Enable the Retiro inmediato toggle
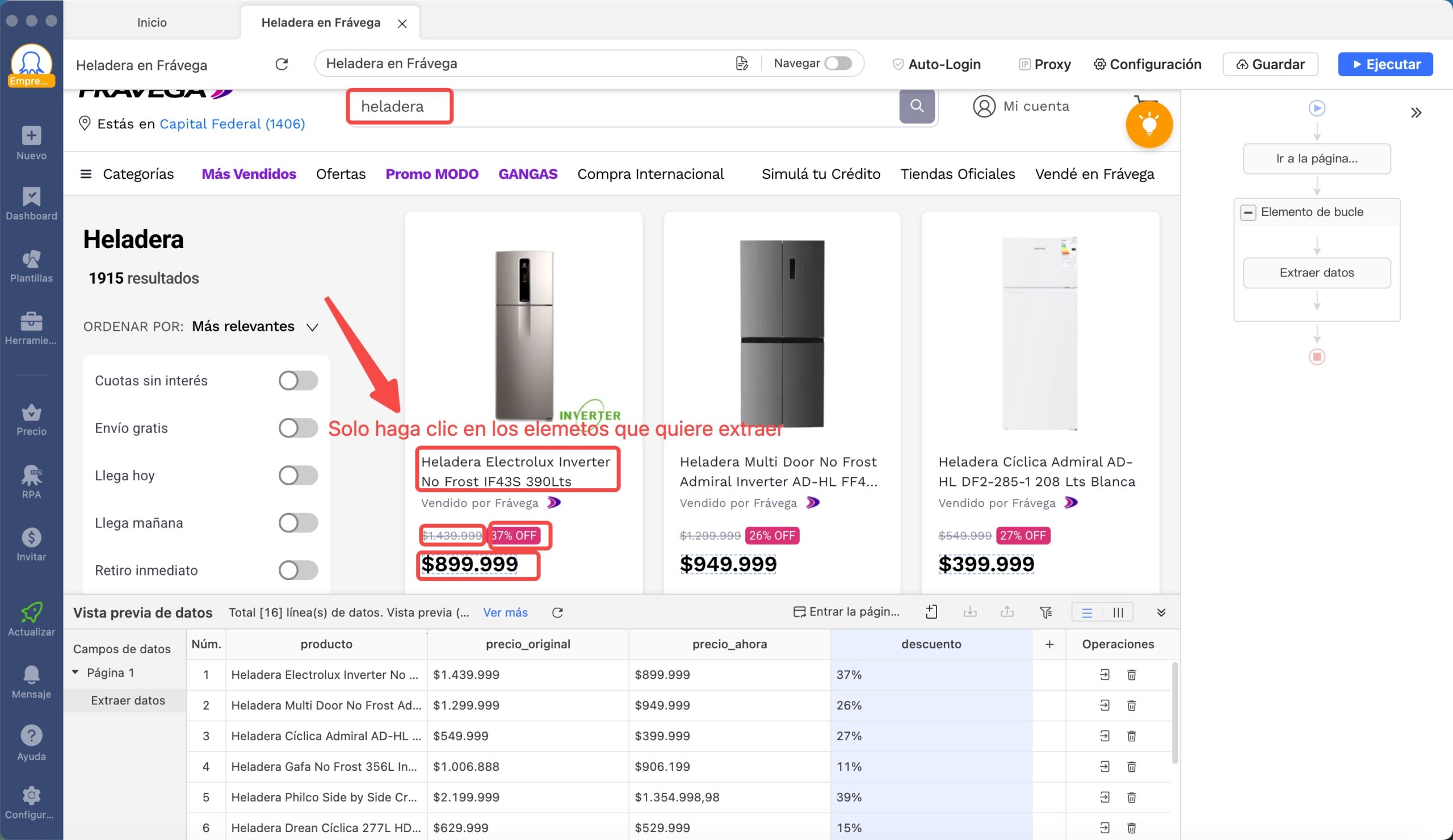1453x840 pixels. click(297, 570)
